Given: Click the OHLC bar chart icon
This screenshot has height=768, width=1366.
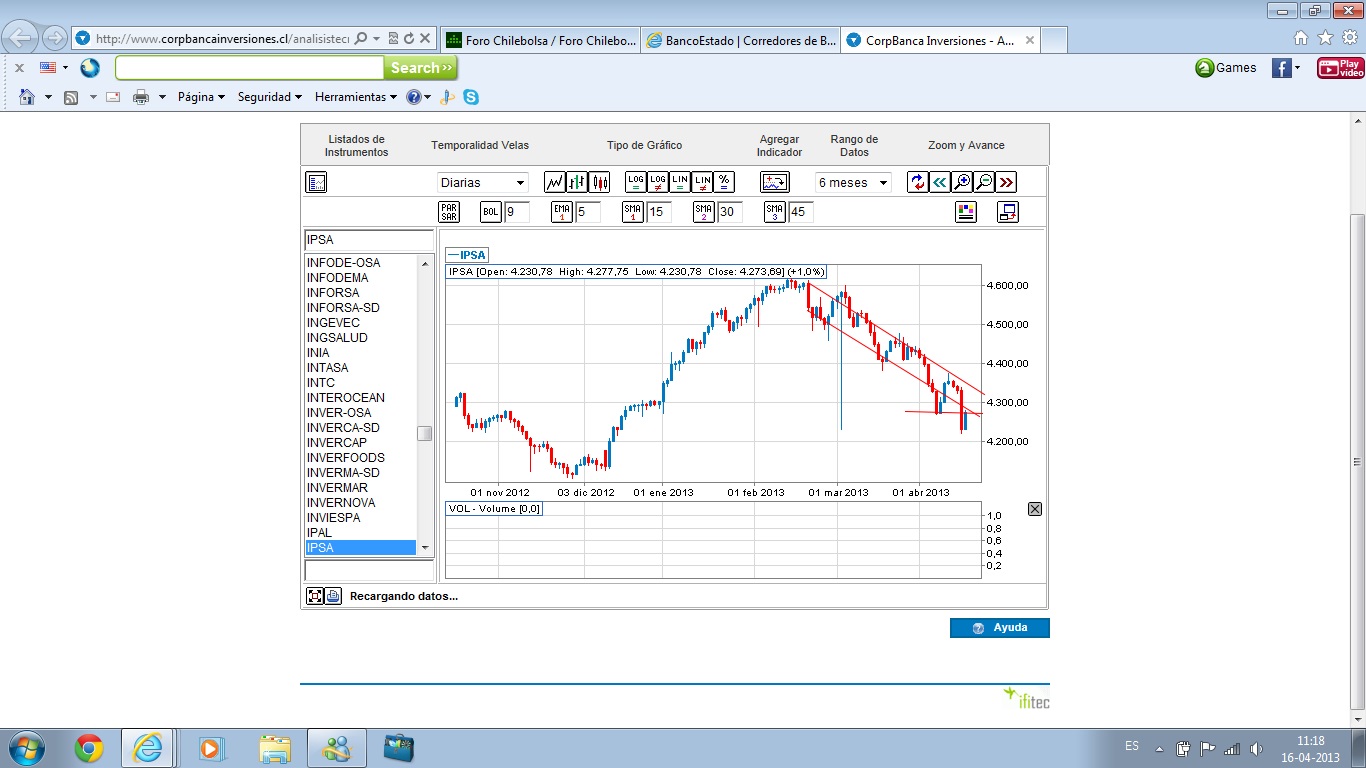Looking at the screenshot, I should (x=577, y=182).
